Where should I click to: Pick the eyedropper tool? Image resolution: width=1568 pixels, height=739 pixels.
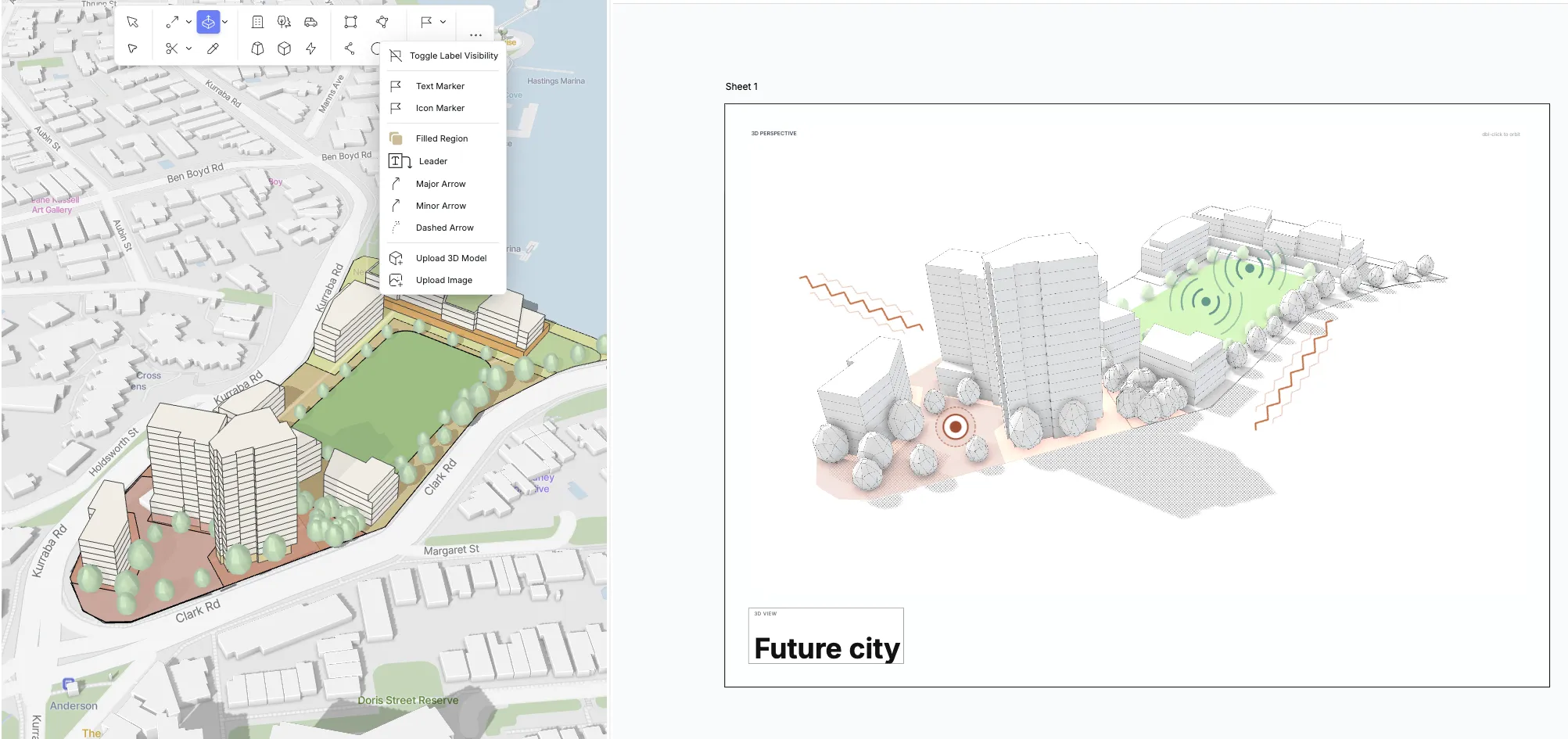(x=213, y=48)
